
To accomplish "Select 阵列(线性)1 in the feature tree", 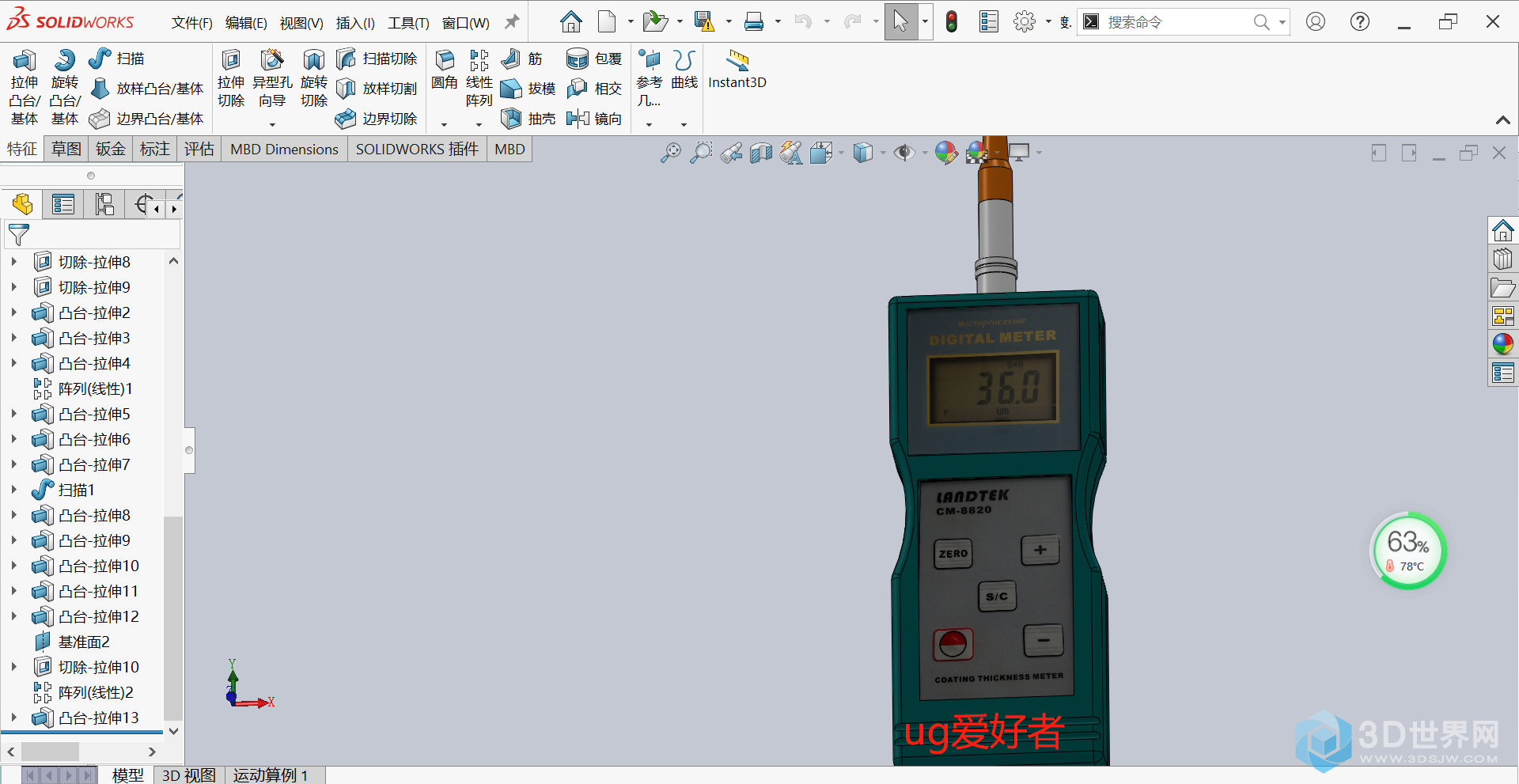I will point(96,388).
